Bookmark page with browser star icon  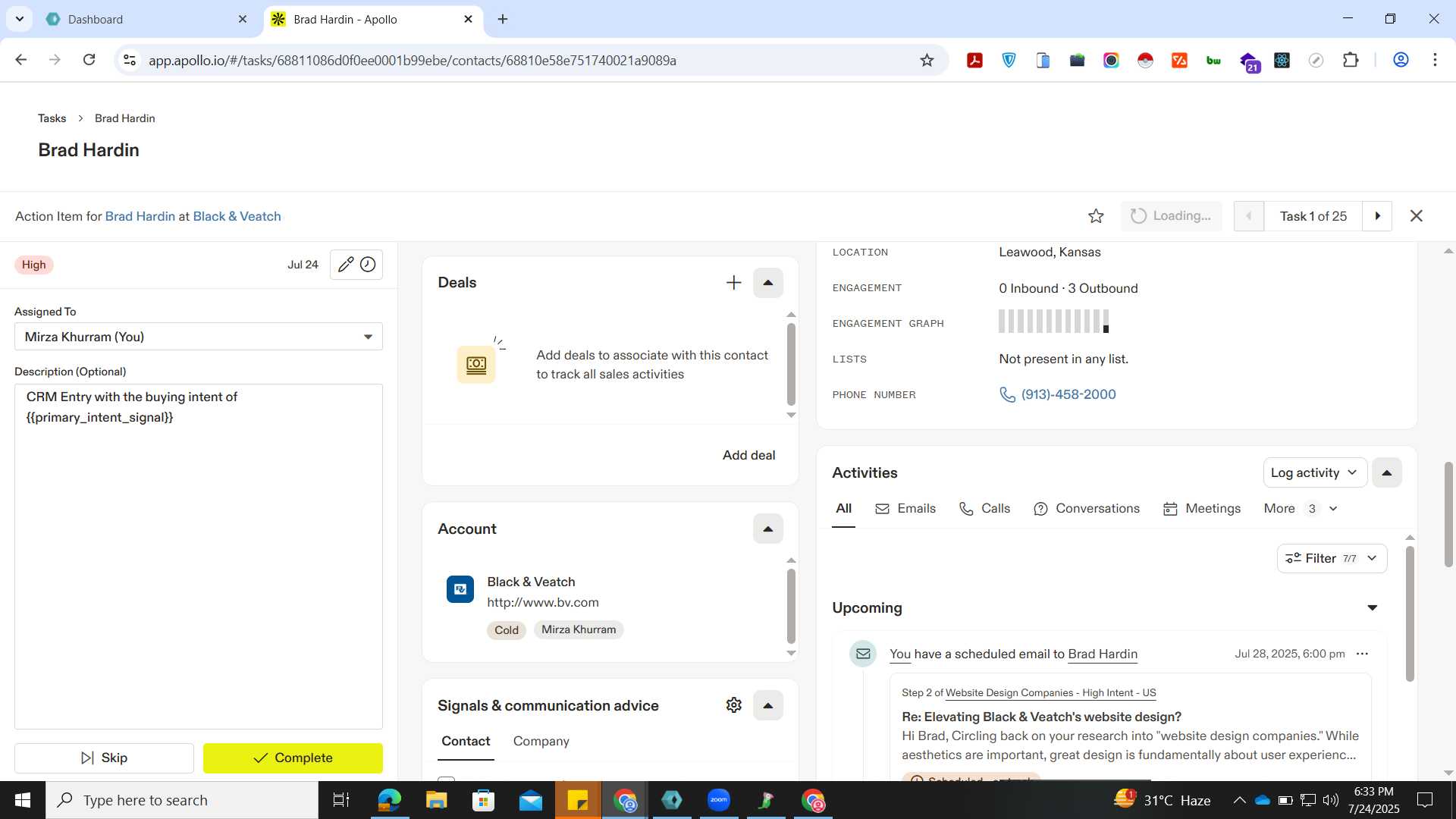(x=927, y=61)
